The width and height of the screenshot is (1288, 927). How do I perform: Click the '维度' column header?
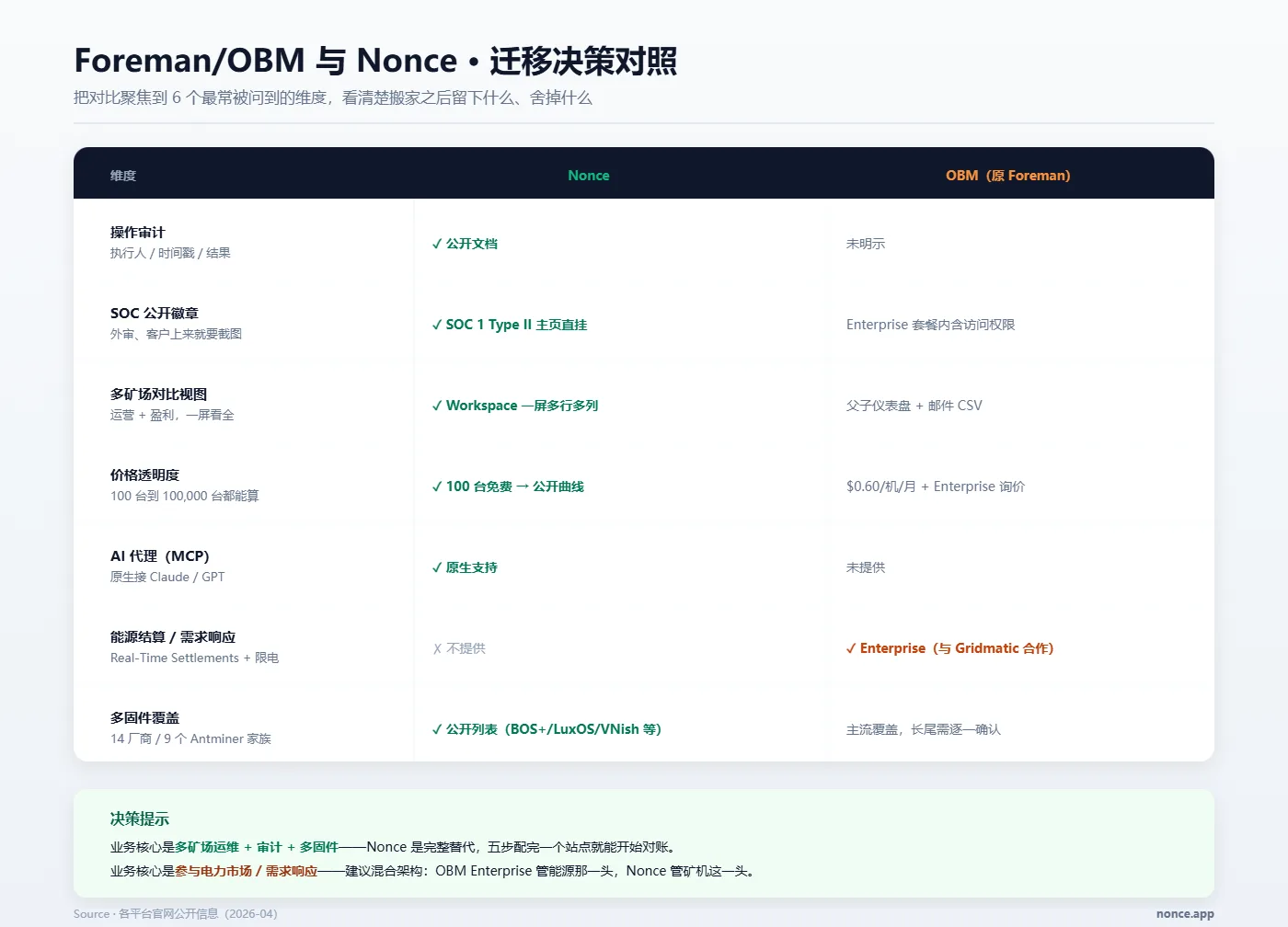(x=123, y=176)
